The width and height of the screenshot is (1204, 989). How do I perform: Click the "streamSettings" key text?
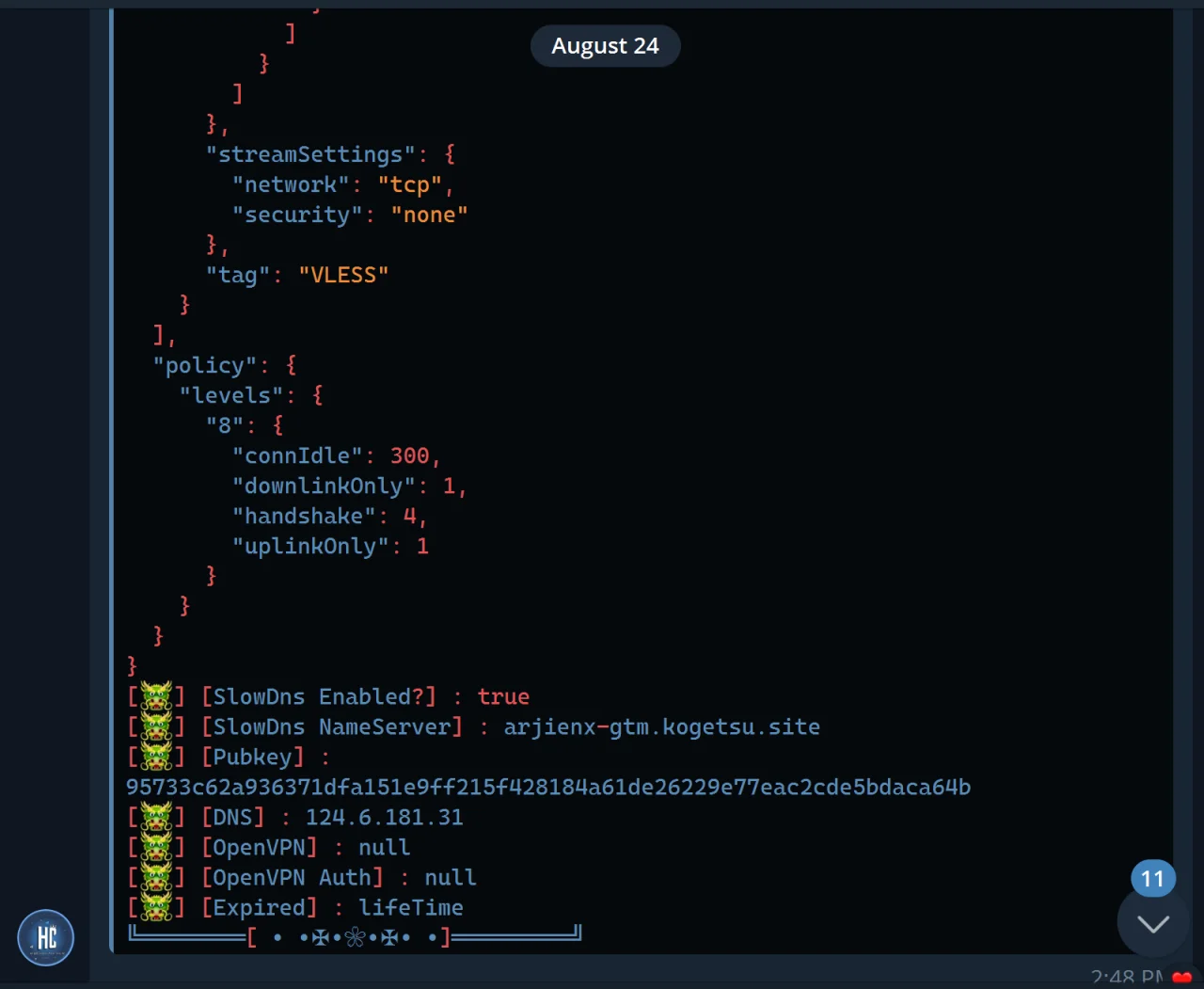point(310,154)
